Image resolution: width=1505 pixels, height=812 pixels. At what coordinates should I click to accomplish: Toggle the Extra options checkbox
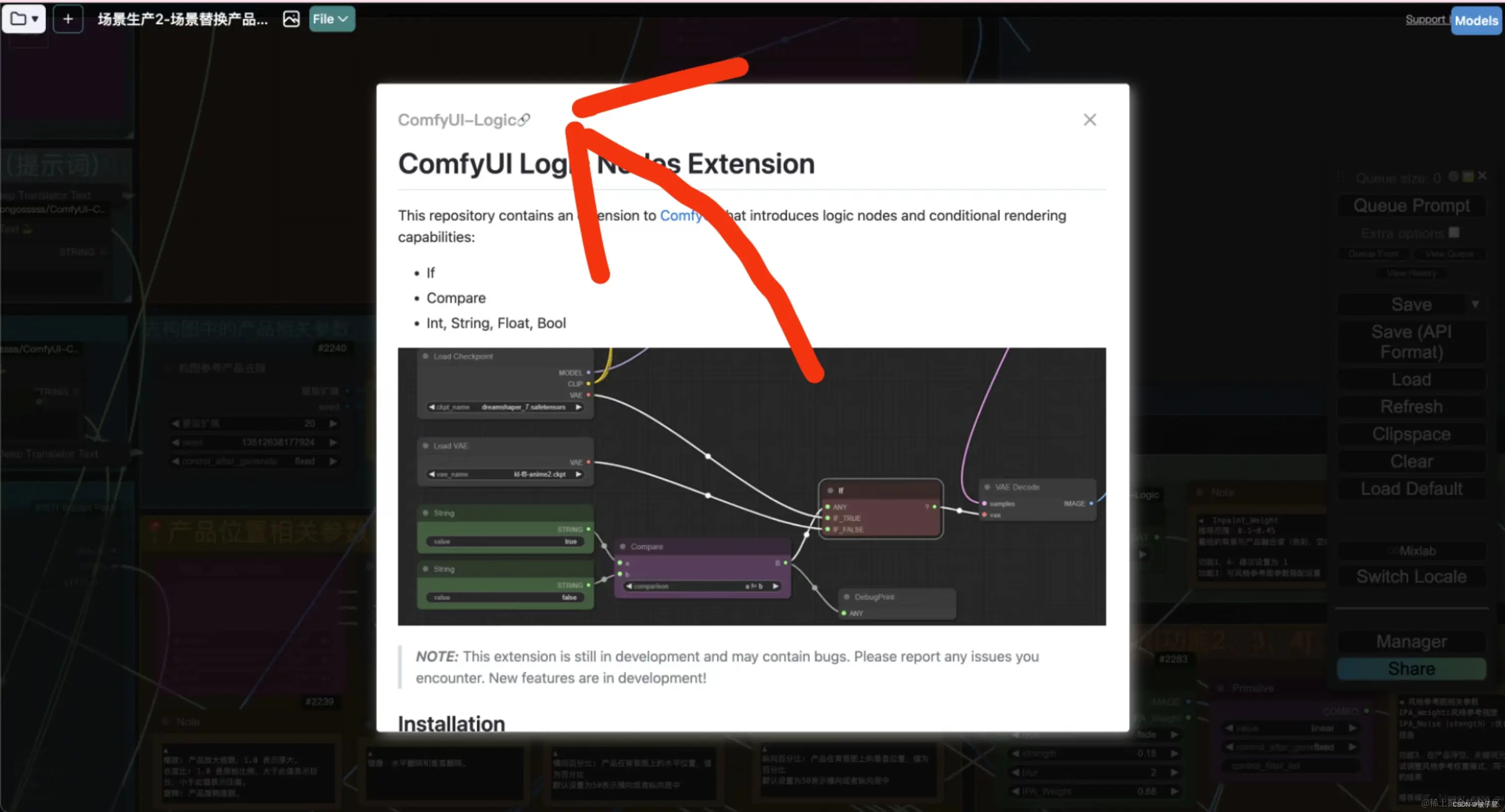pyautogui.click(x=1454, y=232)
